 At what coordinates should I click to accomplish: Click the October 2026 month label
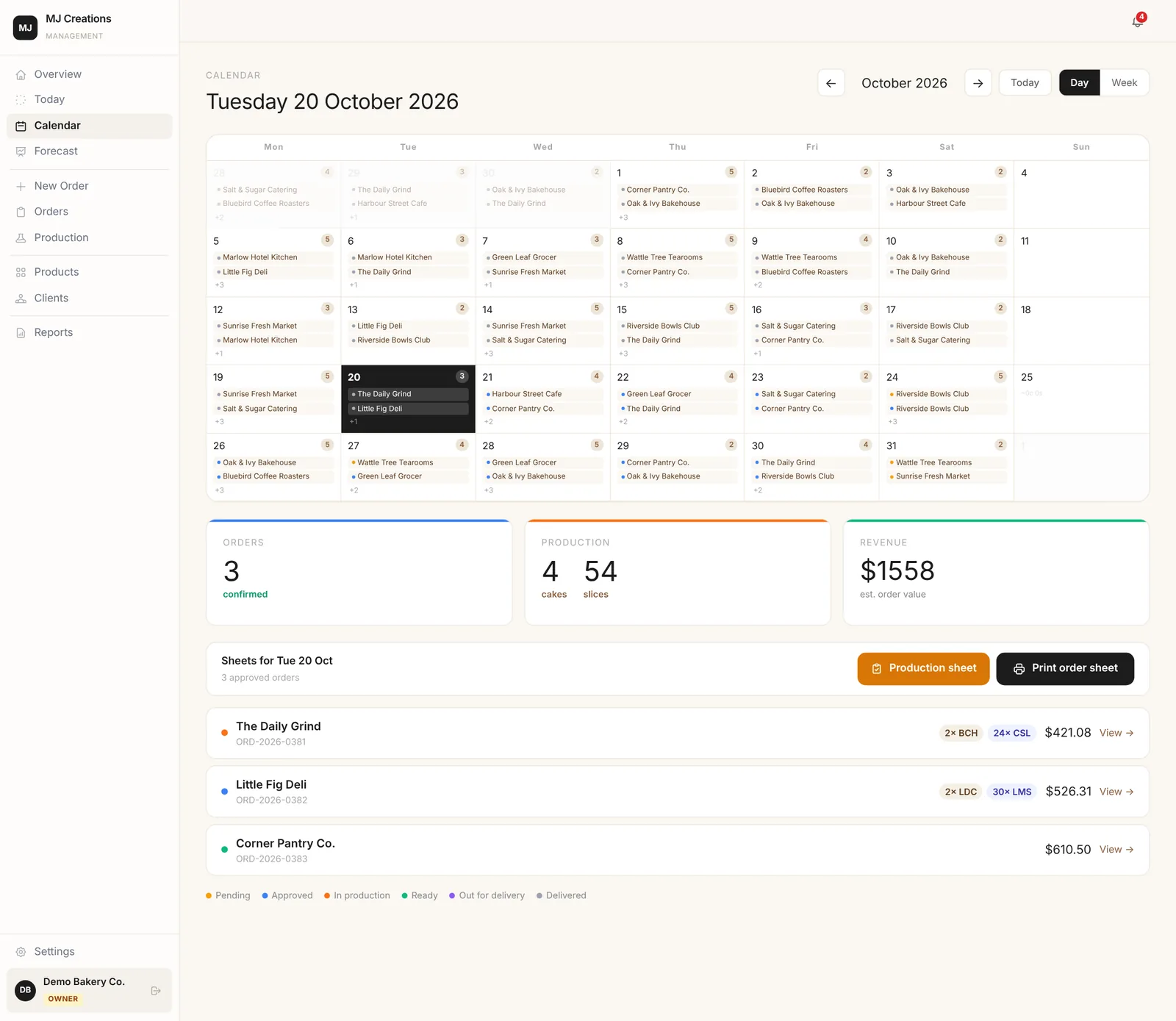click(904, 83)
